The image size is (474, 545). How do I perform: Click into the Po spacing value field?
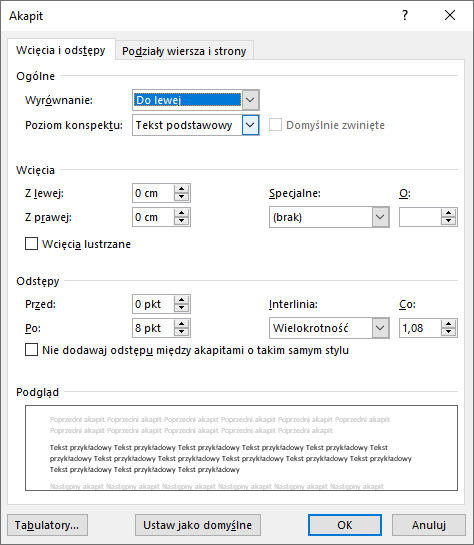153,328
